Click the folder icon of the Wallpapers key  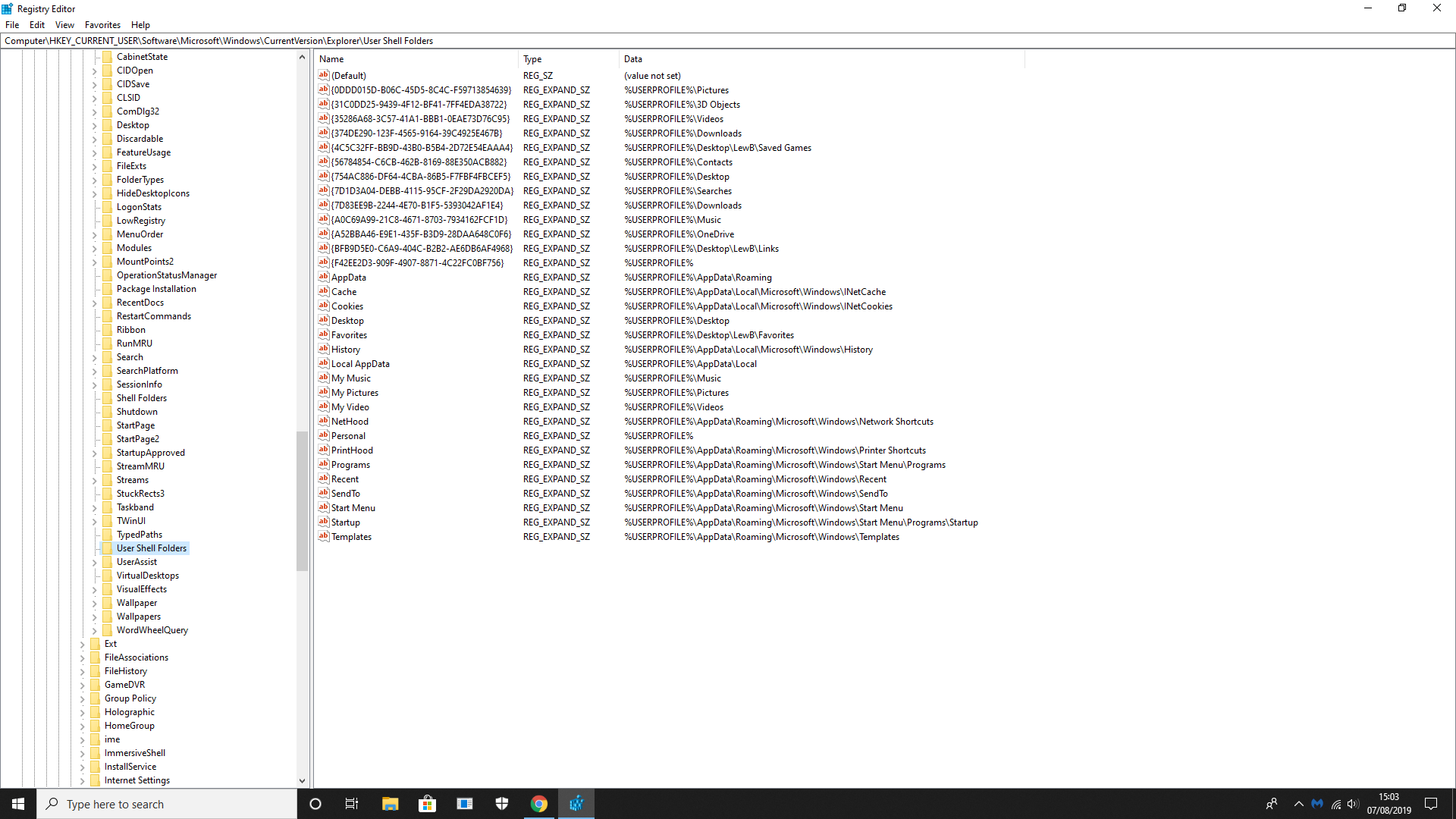point(108,617)
